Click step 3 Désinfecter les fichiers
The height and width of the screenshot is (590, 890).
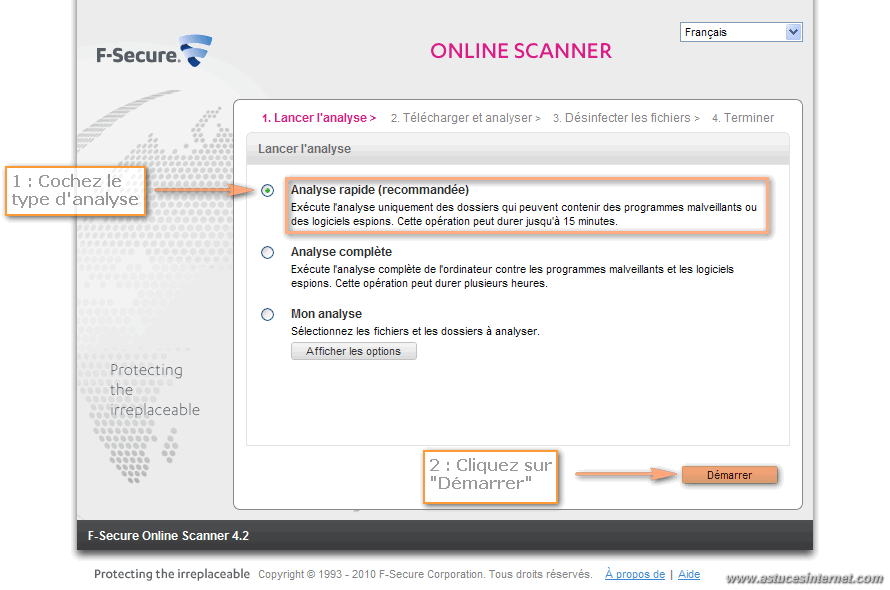626,118
